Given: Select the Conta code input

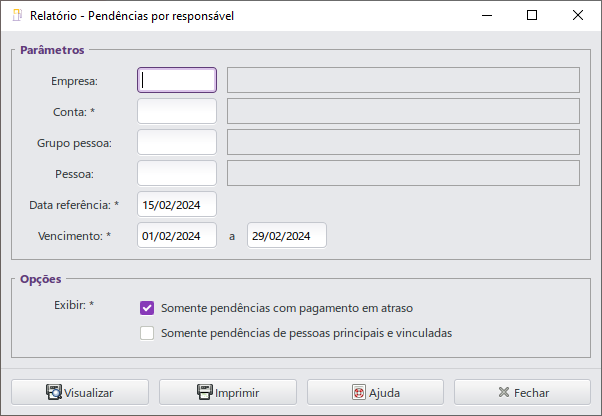Looking at the screenshot, I should 177,111.
